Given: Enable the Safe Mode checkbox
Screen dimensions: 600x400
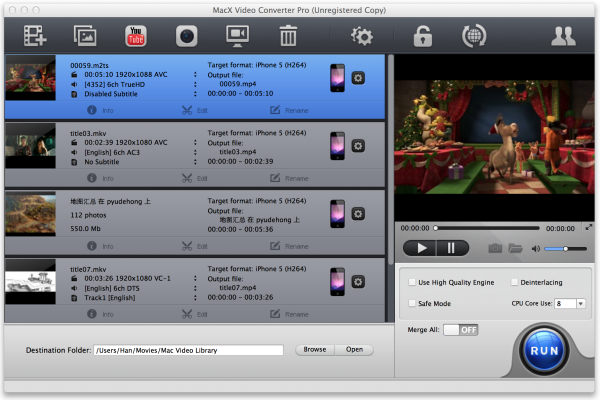Looking at the screenshot, I should (x=412, y=303).
